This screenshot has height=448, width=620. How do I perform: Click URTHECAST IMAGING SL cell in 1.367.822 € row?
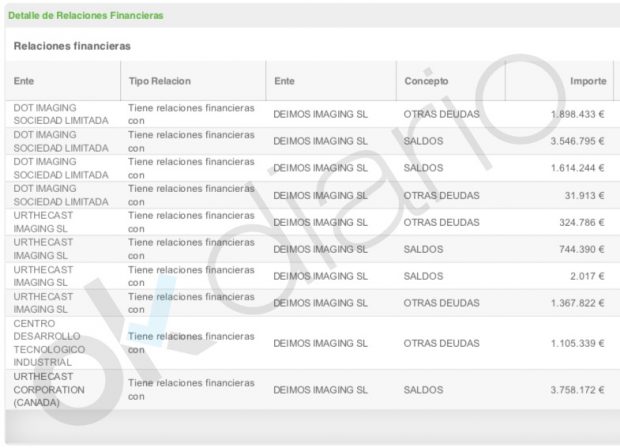(x=43, y=303)
